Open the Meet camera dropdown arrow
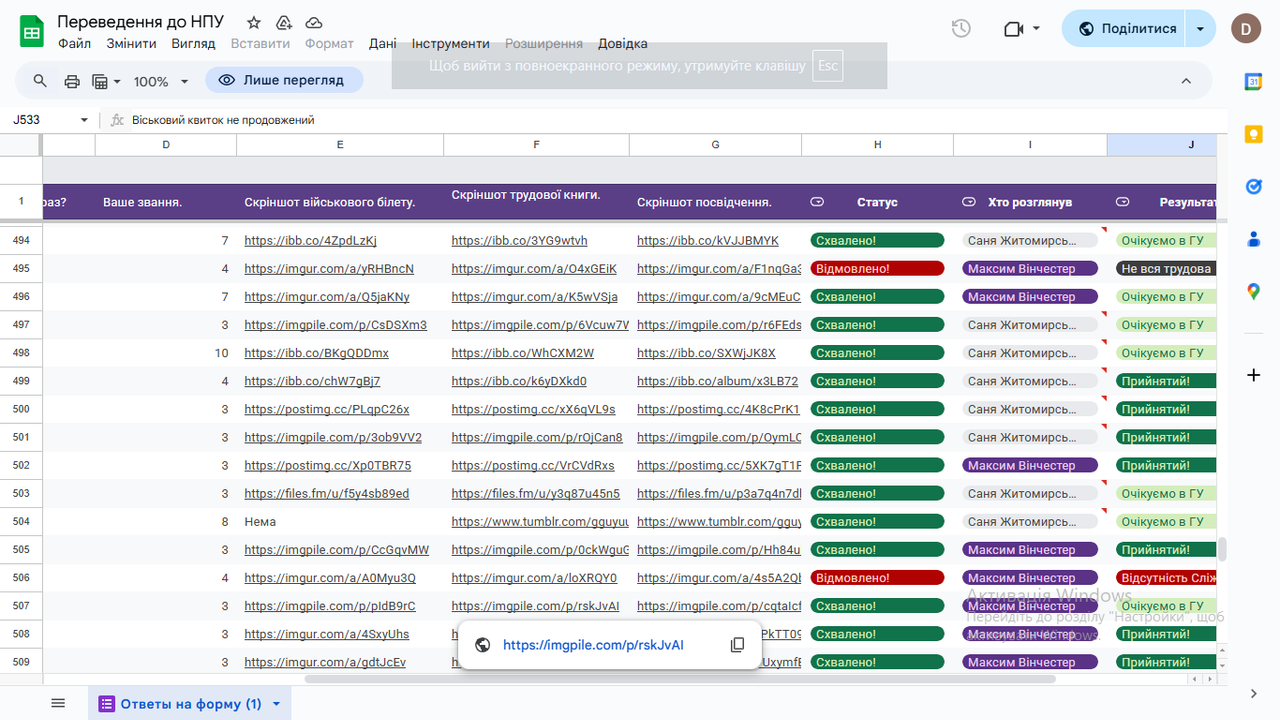 (x=1036, y=29)
